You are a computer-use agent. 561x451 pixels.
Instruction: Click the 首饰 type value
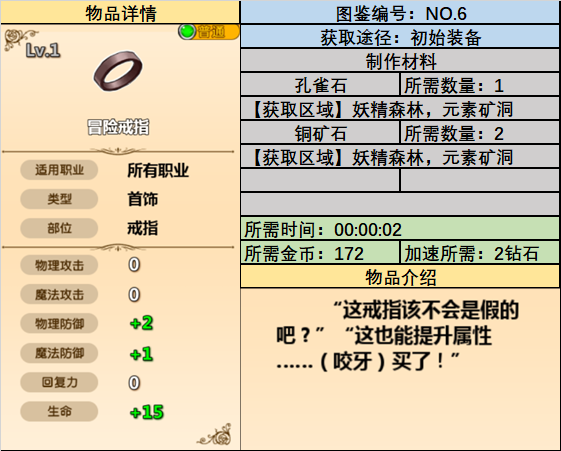coord(142,199)
